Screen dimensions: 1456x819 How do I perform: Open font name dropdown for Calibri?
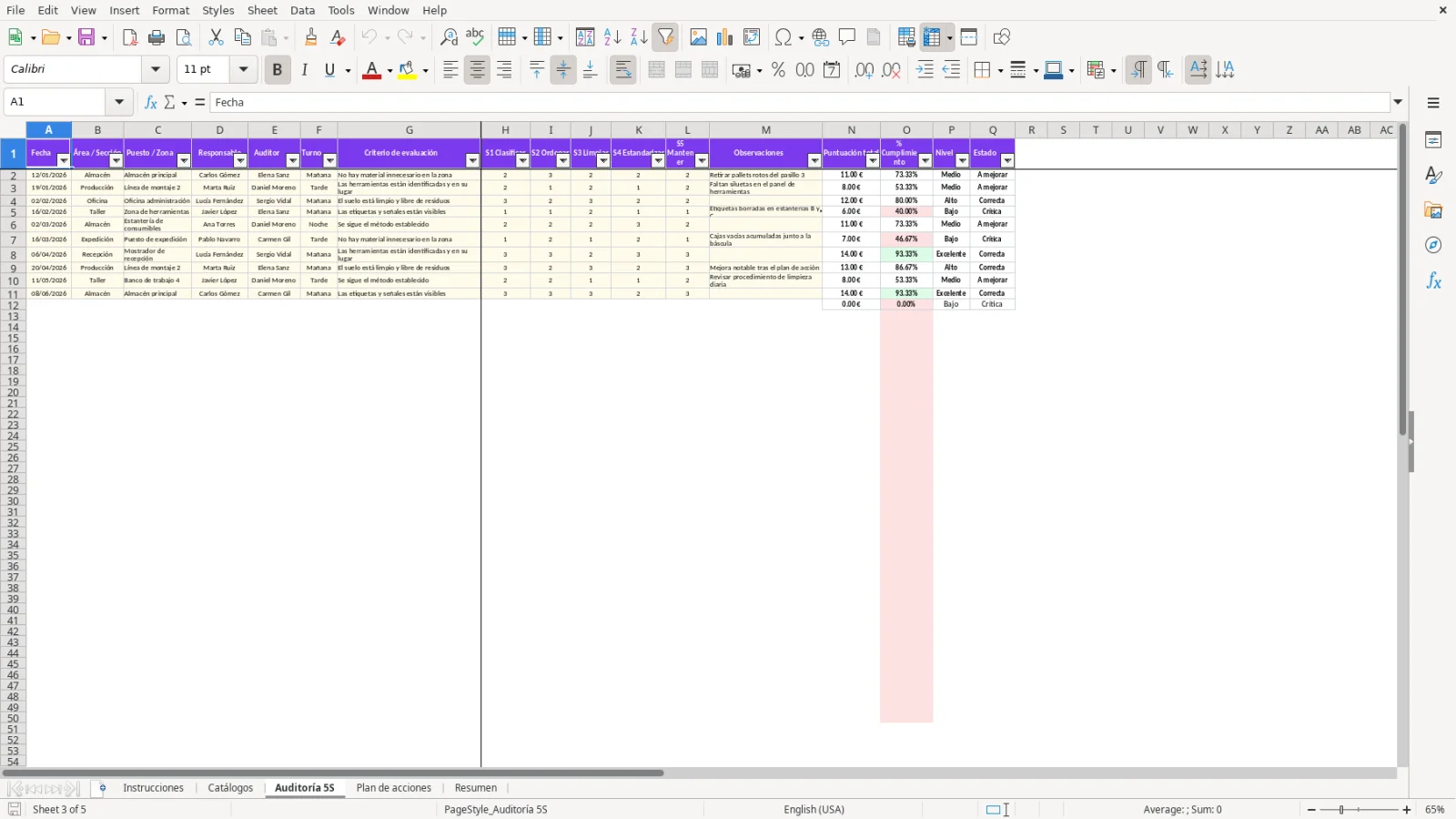[156, 69]
